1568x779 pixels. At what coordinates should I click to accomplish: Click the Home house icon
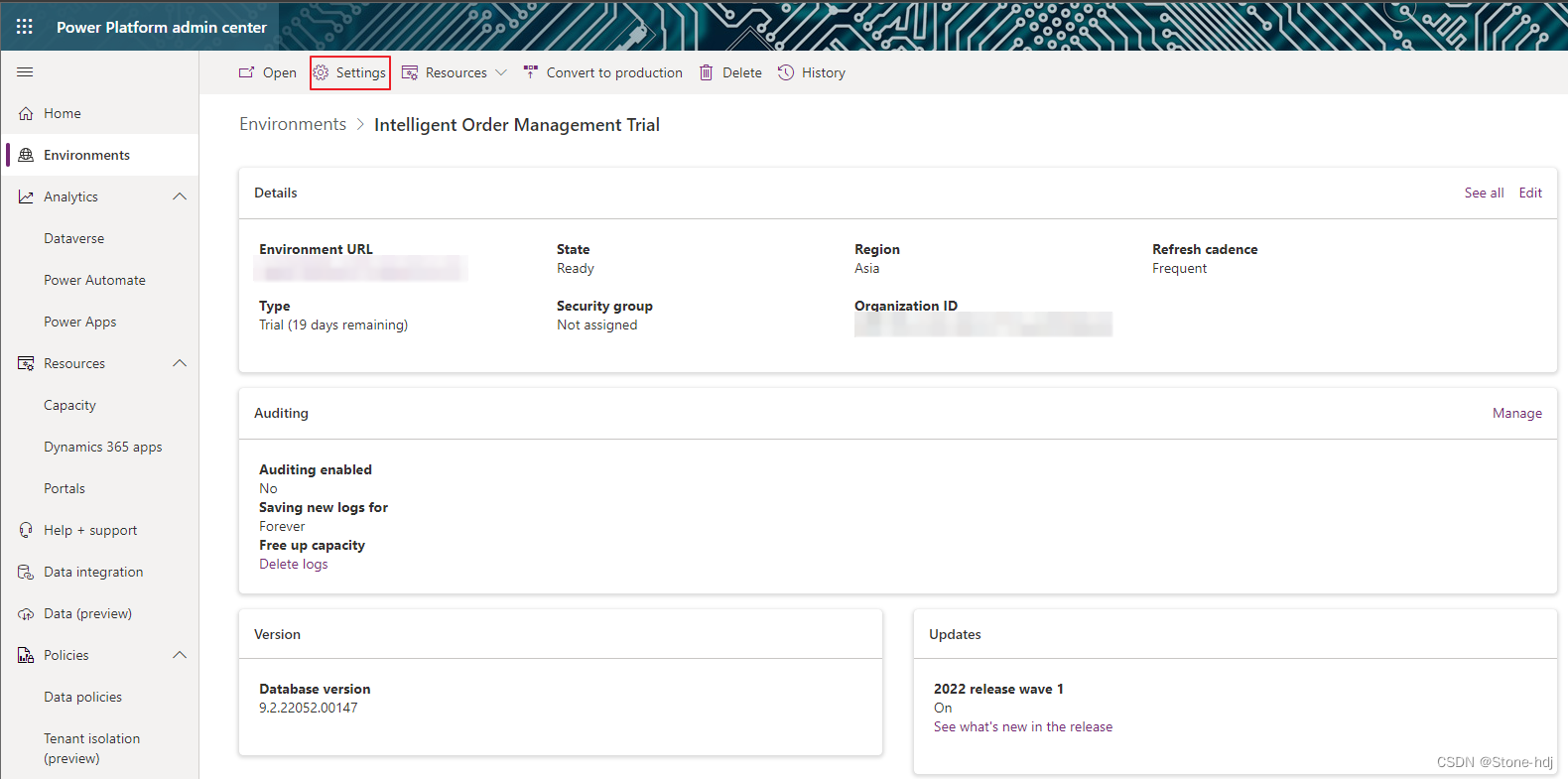point(26,113)
